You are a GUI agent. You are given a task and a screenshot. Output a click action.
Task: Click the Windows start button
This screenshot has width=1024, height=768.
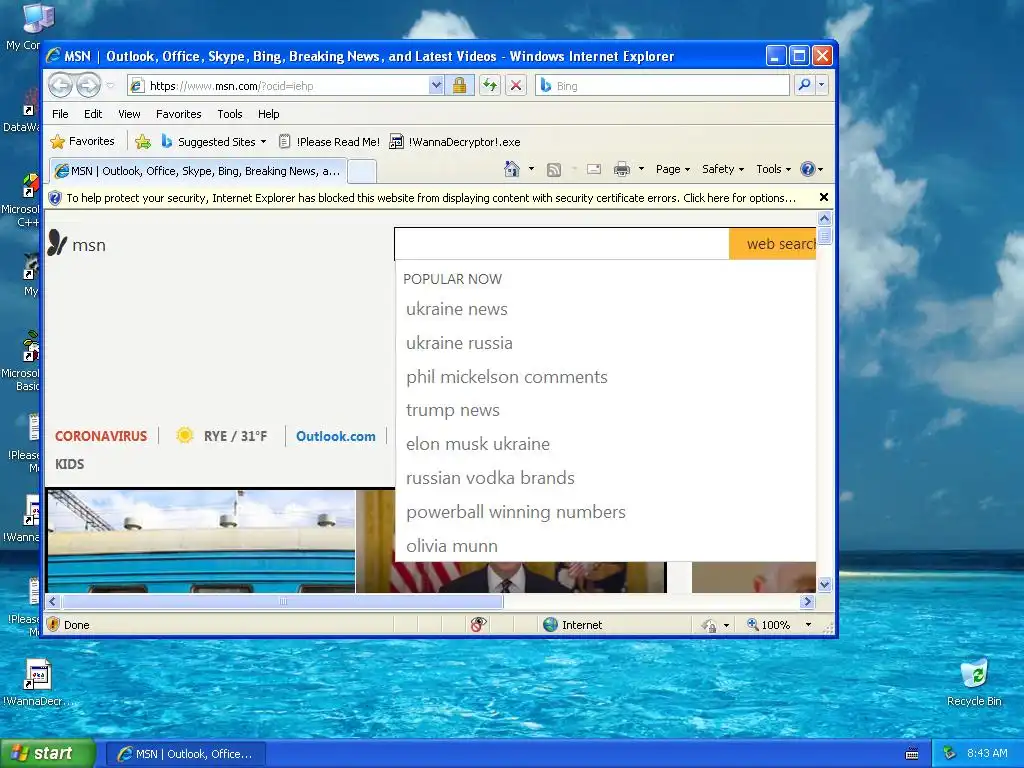48,754
